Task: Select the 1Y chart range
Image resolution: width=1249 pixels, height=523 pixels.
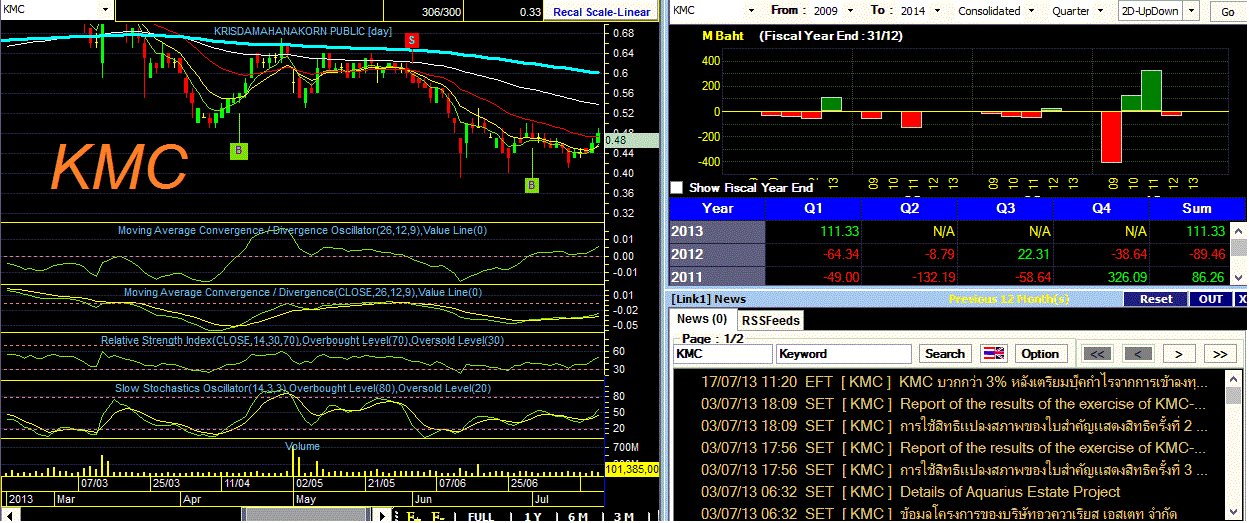Action: coord(534,516)
